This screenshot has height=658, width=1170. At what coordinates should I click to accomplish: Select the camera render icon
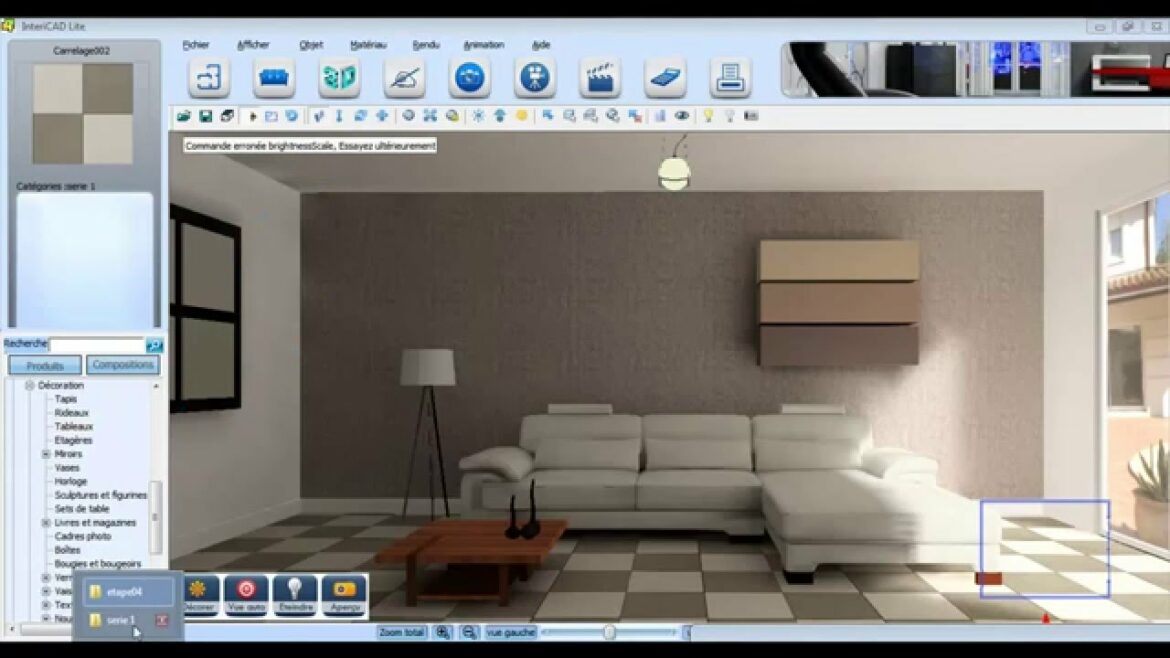tap(469, 77)
